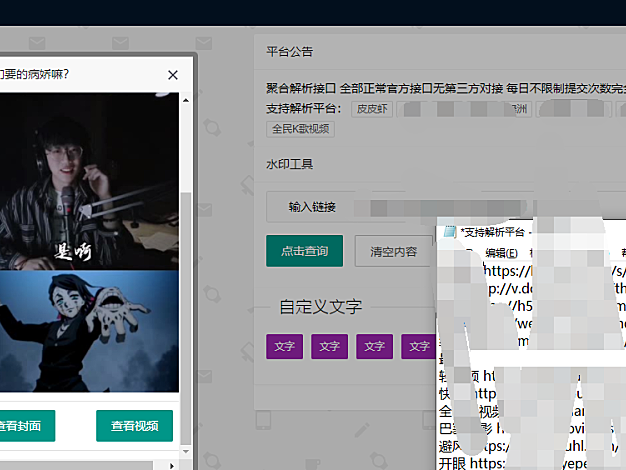The image size is (626, 470).
Task: Click the green 点击查询 button
Action: tap(305, 251)
